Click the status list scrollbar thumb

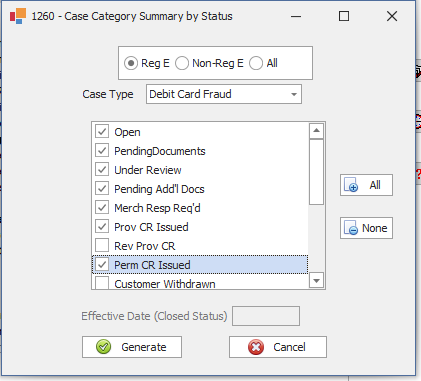(x=316, y=172)
